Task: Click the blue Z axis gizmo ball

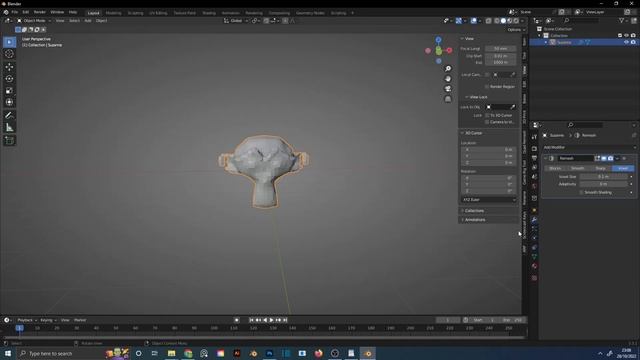Action: click(x=438, y=40)
